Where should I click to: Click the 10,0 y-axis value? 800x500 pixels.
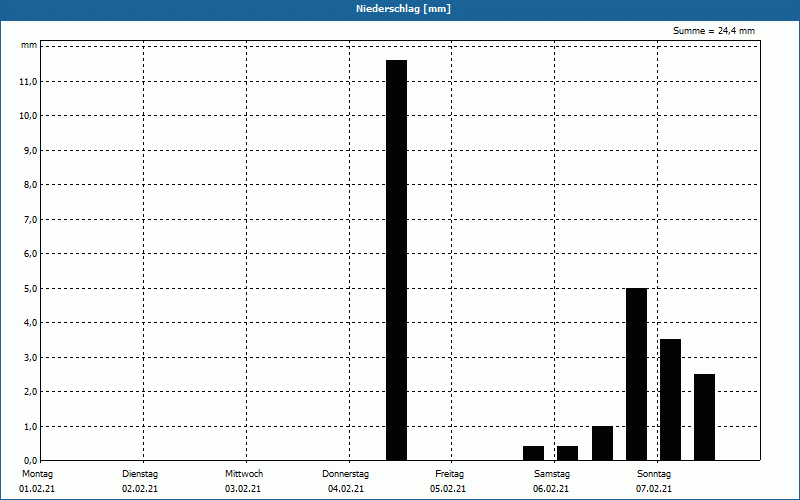[28, 116]
